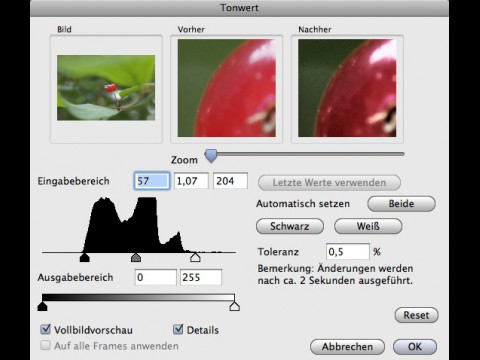This screenshot has width=480, height=360.
Task: Click the gamma field showing 1,07
Action: click(191, 181)
